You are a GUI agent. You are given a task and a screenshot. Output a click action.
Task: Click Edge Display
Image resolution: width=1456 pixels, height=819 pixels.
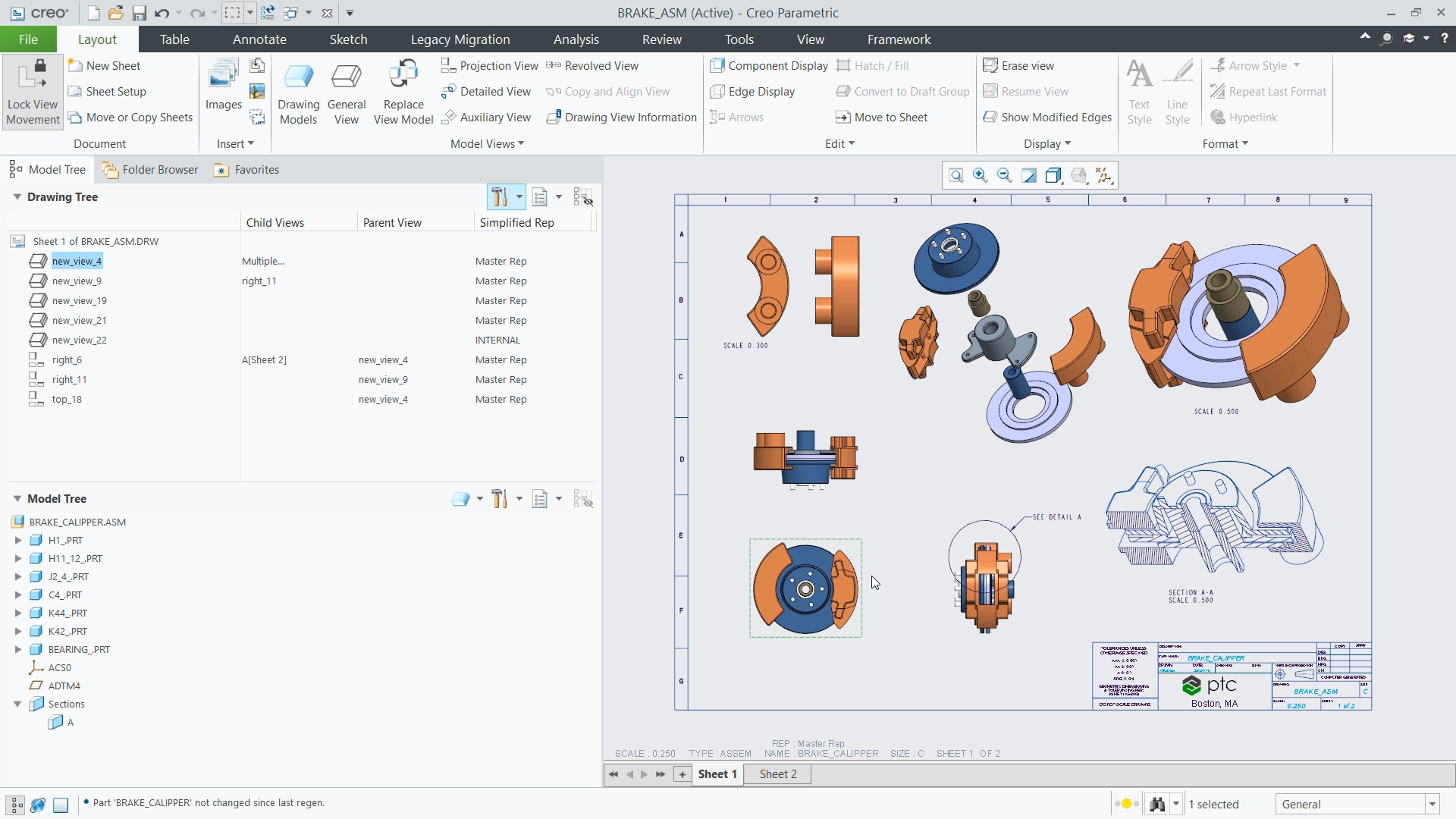tap(752, 92)
